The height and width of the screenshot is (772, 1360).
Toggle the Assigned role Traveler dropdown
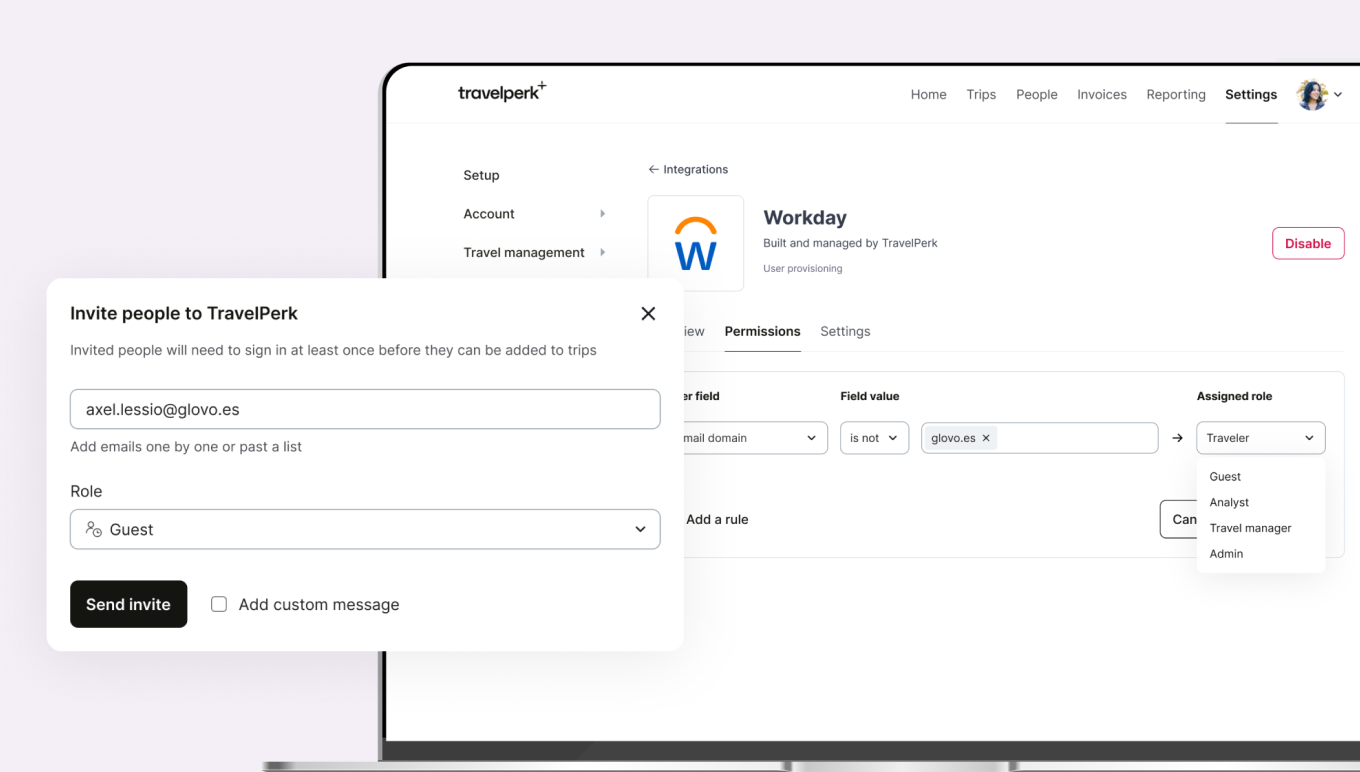pyautogui.click(x=1261, y=438)
